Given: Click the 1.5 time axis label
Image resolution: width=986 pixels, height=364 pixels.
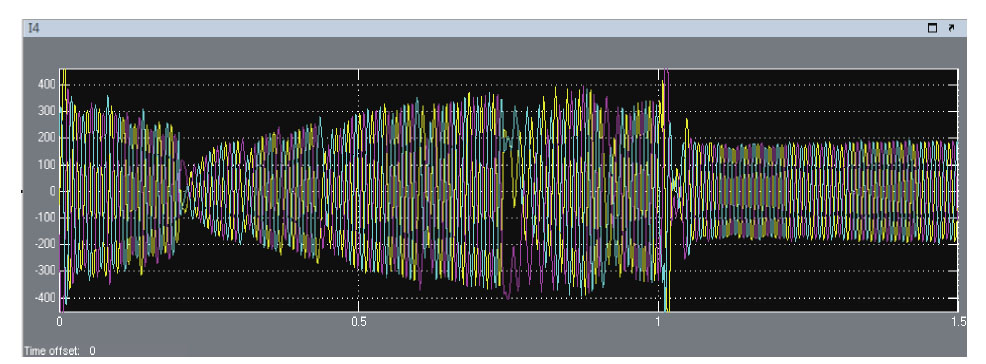Looking at the screenshot, I should point(955,321).
